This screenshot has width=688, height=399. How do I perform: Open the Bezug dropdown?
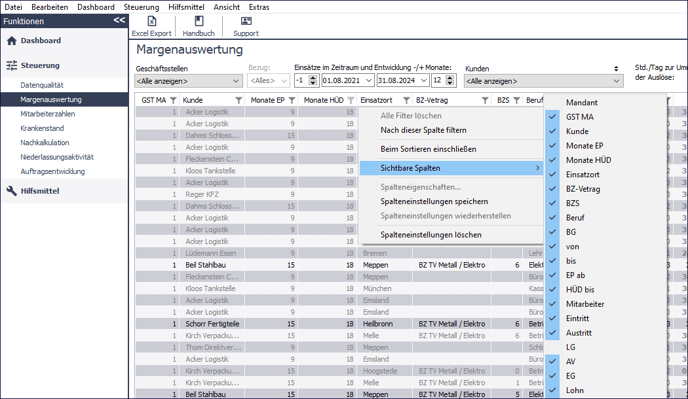[x=269, y=81]
